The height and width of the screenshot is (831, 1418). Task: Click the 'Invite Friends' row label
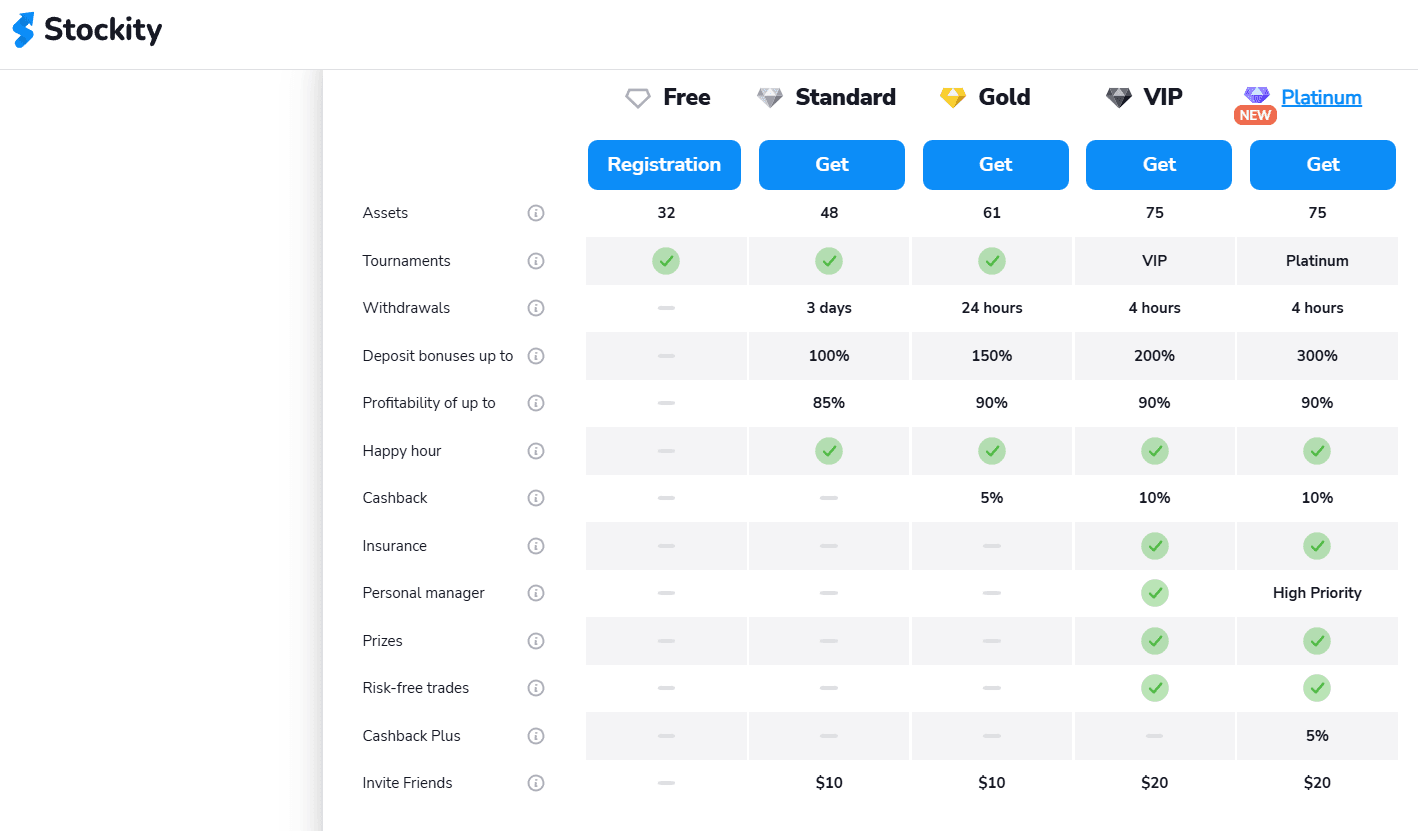click(x=407, y=783)
